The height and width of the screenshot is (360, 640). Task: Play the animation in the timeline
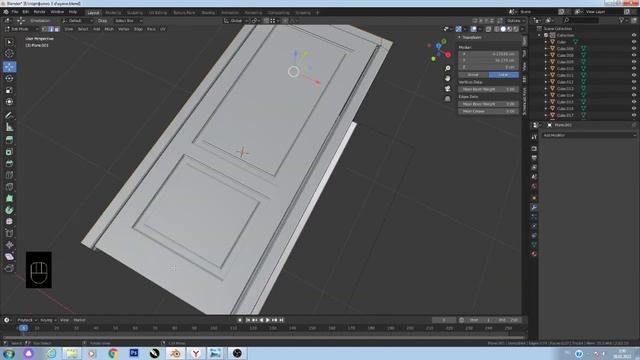pyautogui.click(x=268, y=320)
